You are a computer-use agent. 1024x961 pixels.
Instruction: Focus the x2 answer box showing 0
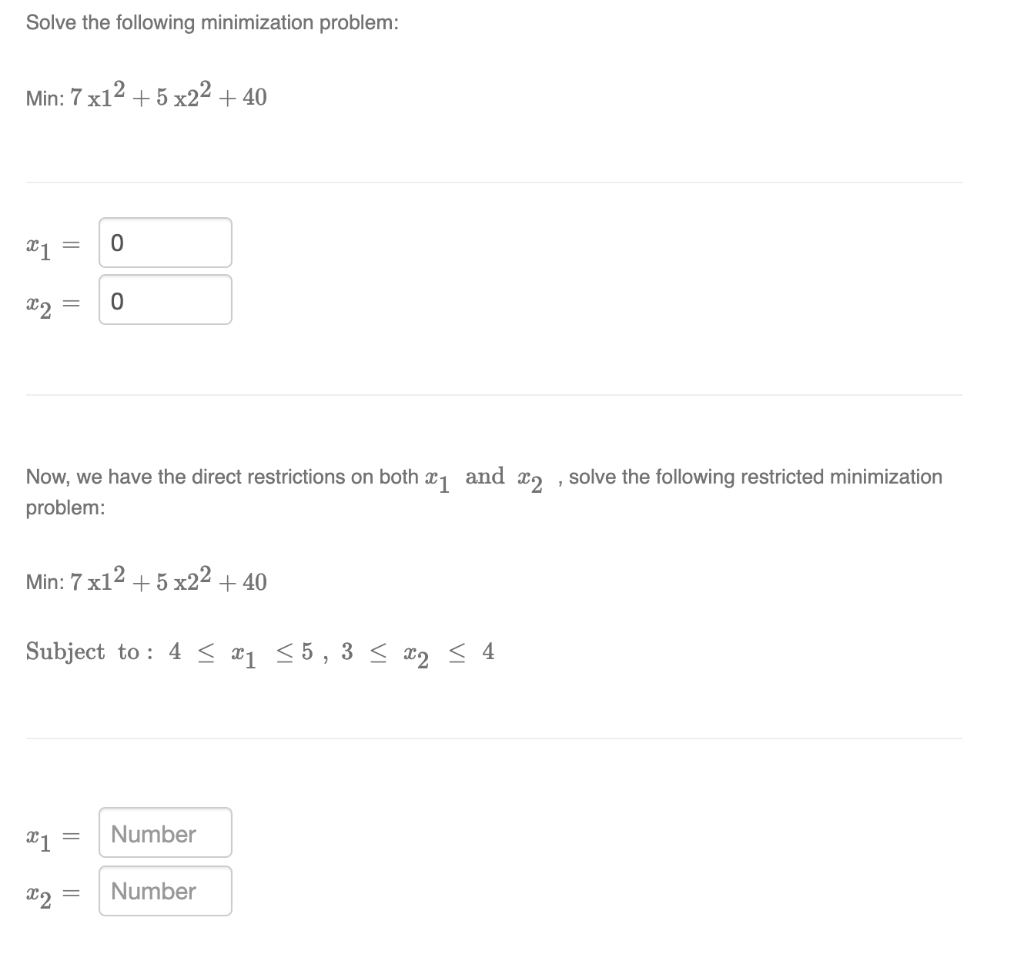(164, 299)
